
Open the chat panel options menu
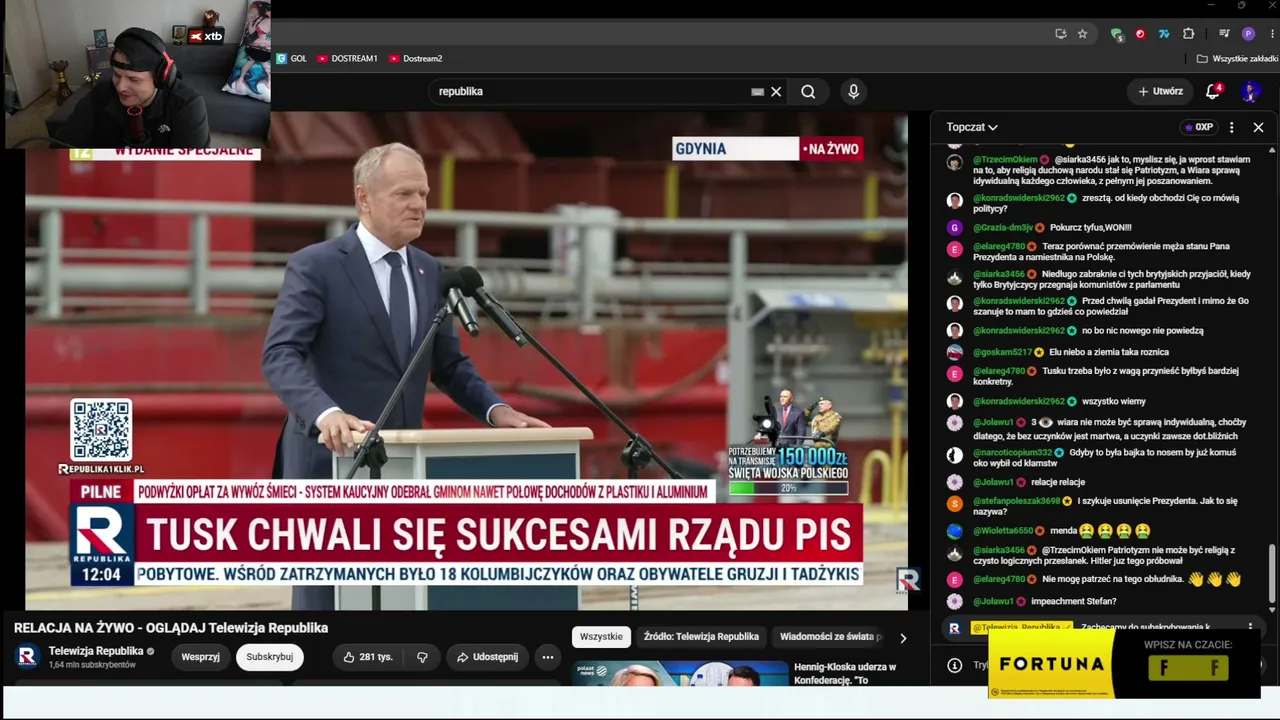point(1232,127)
